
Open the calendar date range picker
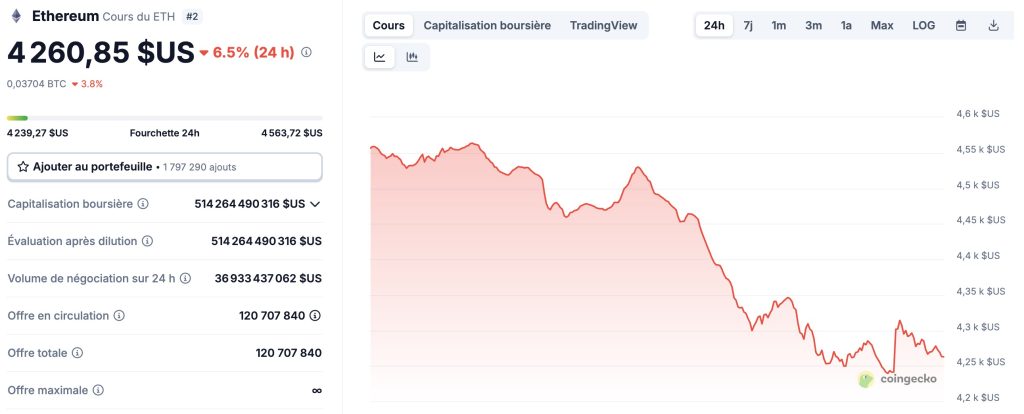[961, 25]
